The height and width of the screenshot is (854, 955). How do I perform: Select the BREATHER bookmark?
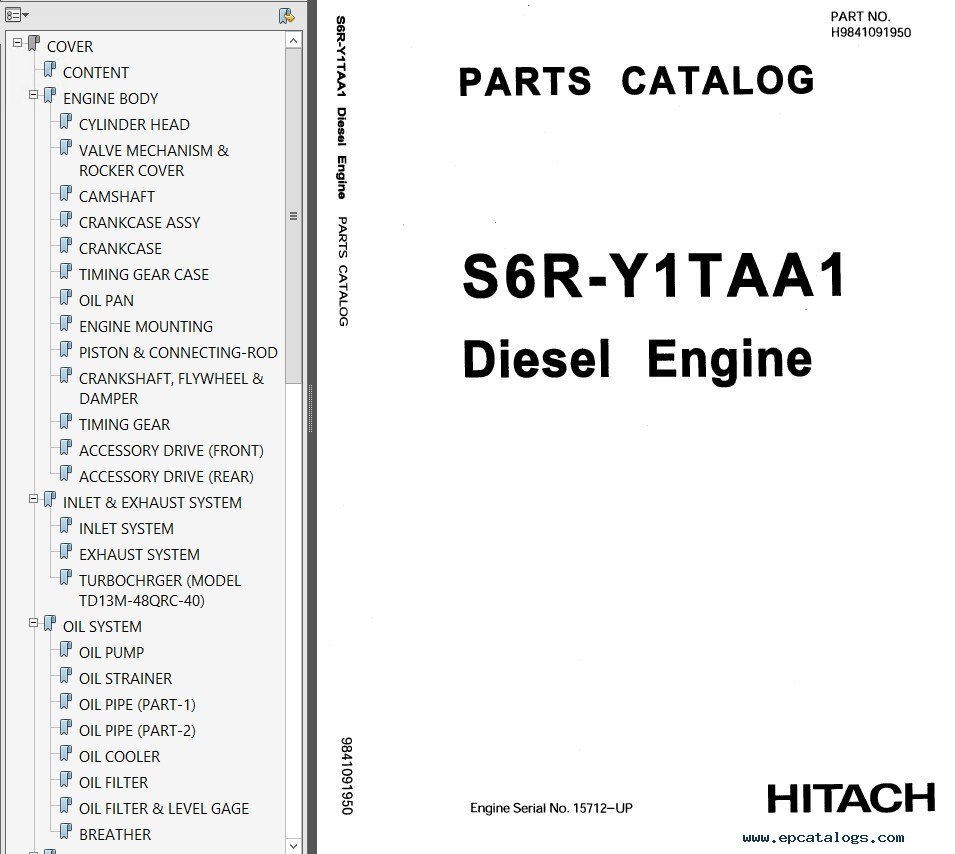click(x=115, y=835)
